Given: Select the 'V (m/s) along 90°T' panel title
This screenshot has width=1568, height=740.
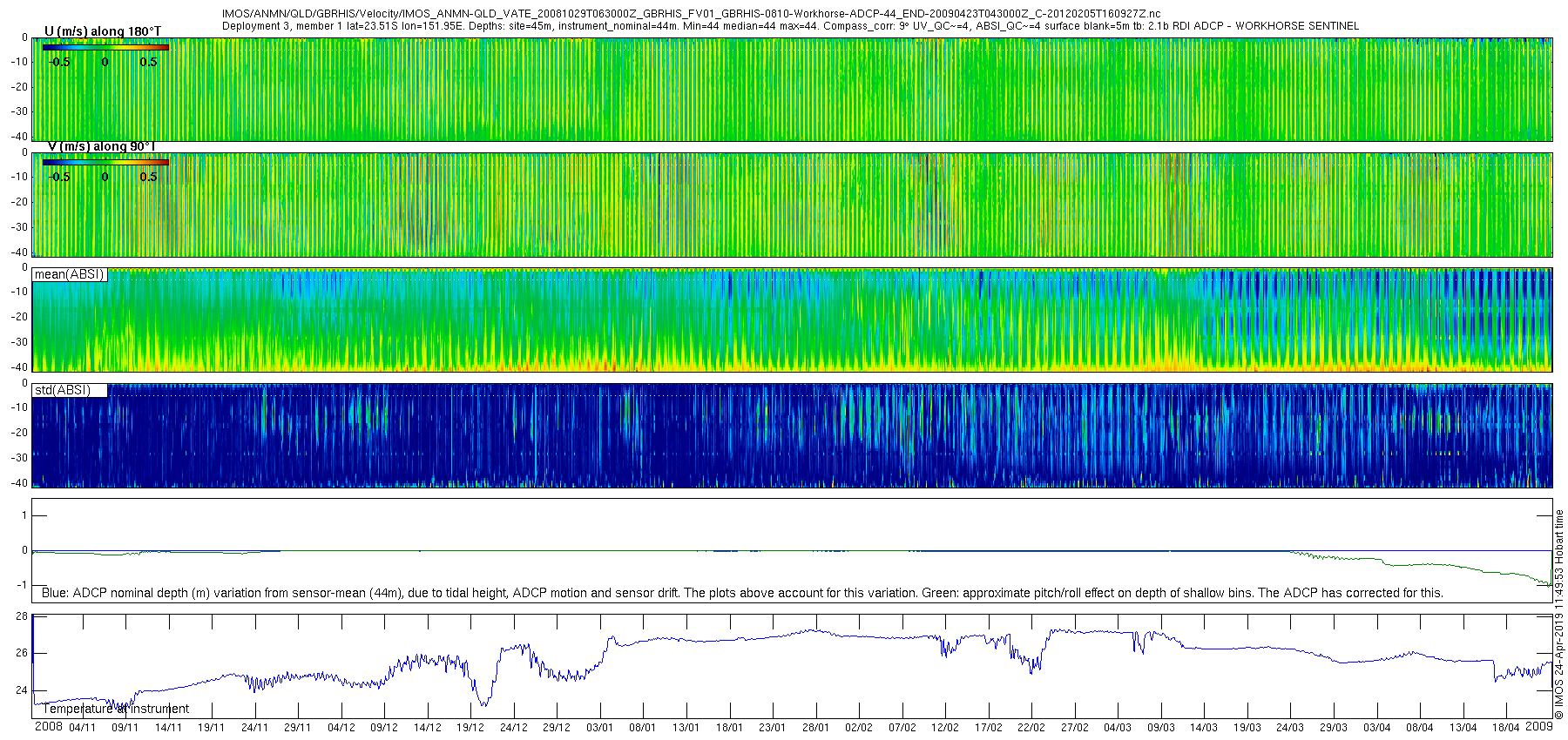Looking at the screenshot, I should (x=101, y=146).
